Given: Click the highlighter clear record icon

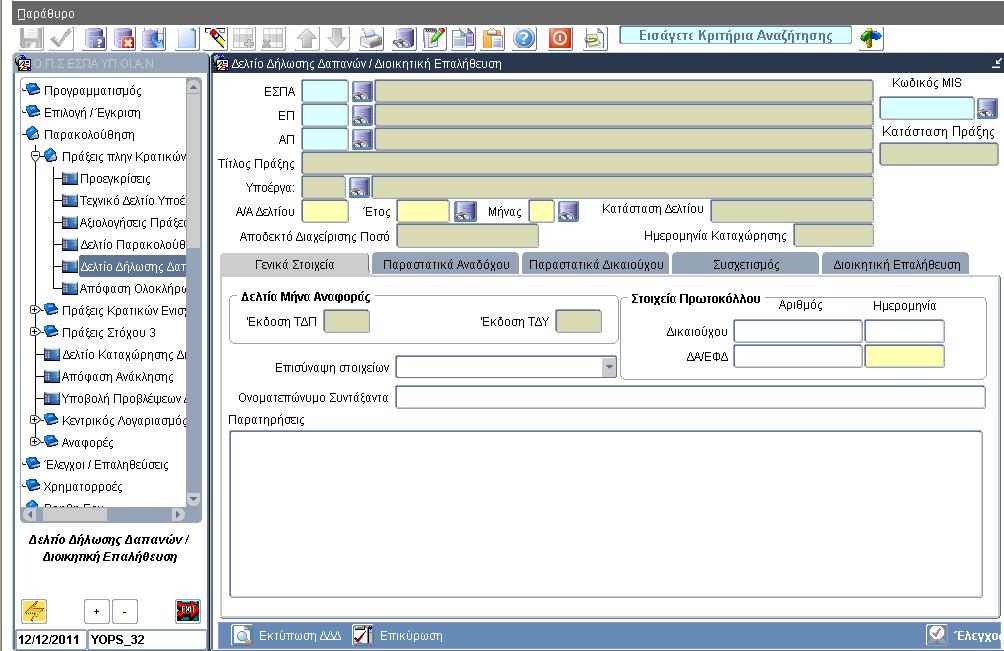Looking at the screenshot, I should pyautogui.click(x=215, y=39).
